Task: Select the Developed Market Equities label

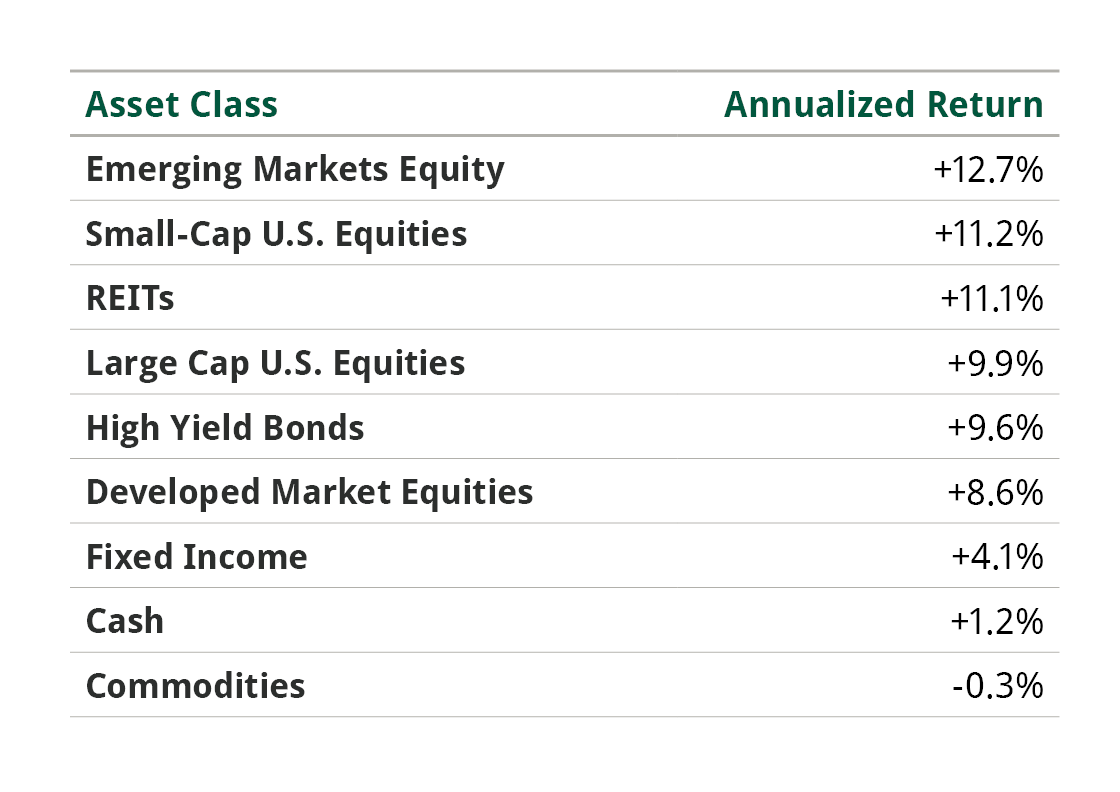Action: point(309,492)
